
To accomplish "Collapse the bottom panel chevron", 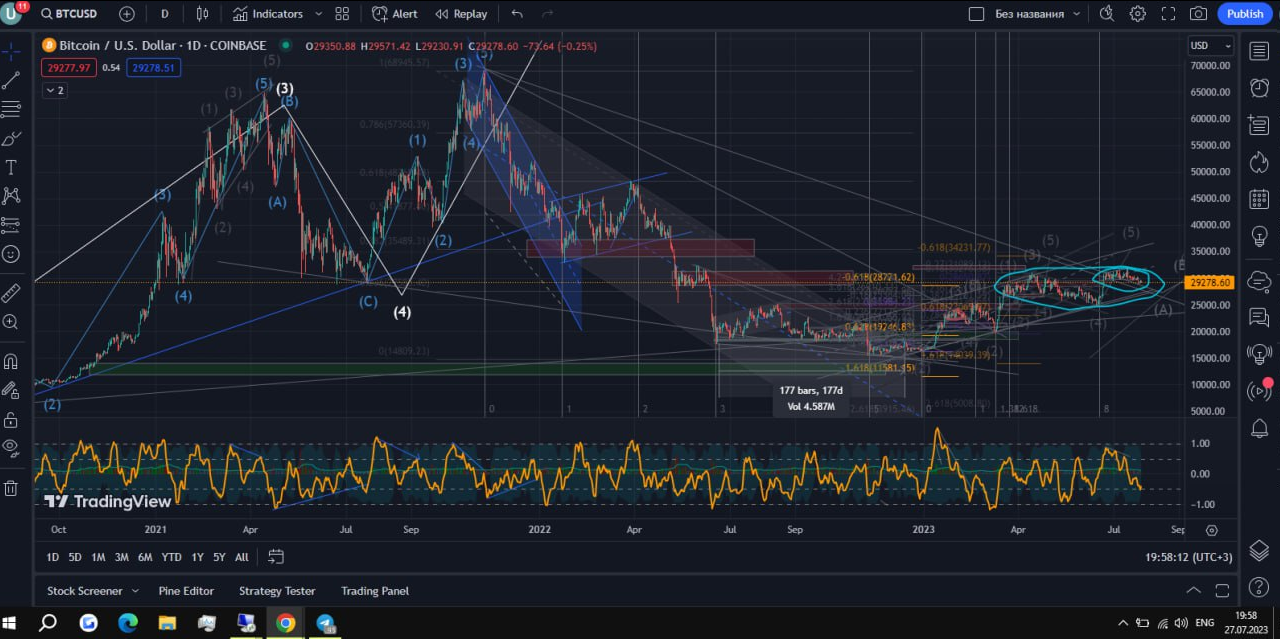I will click(1192, 591).
